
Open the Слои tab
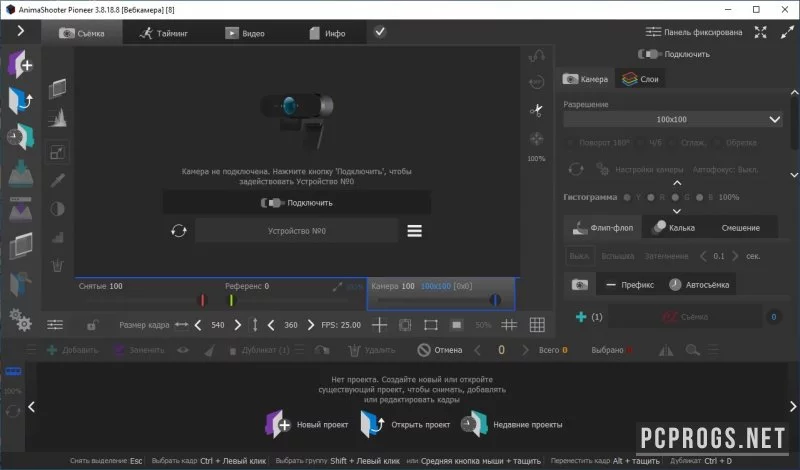[x=640, y=79]
